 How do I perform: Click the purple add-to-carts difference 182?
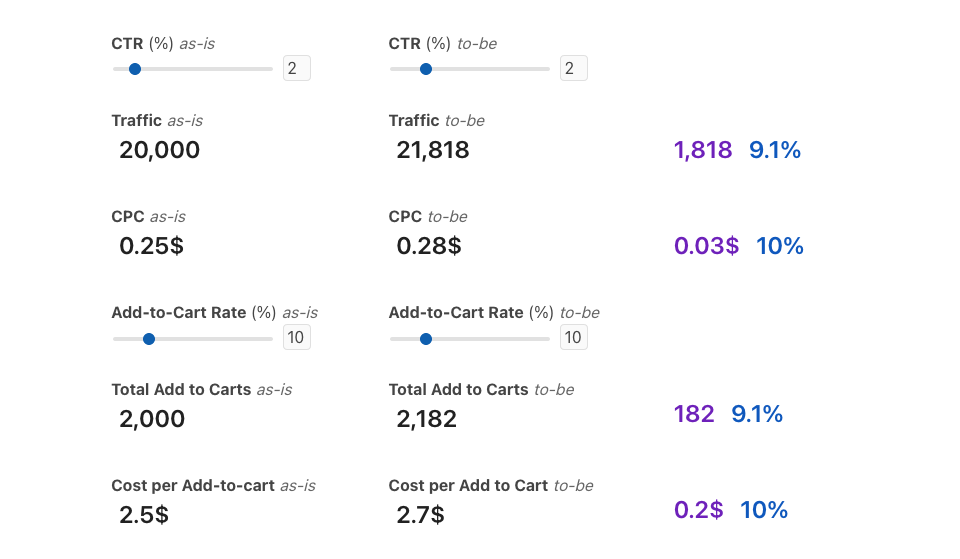coord(694,414)
